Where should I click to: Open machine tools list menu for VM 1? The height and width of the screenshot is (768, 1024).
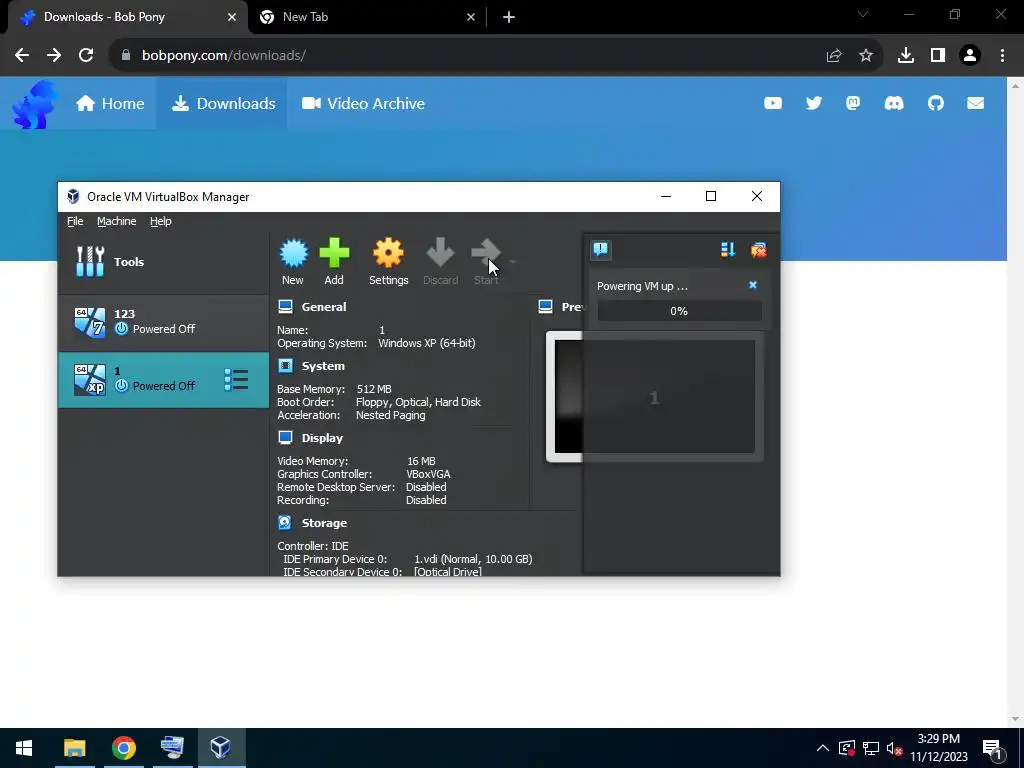236,379
